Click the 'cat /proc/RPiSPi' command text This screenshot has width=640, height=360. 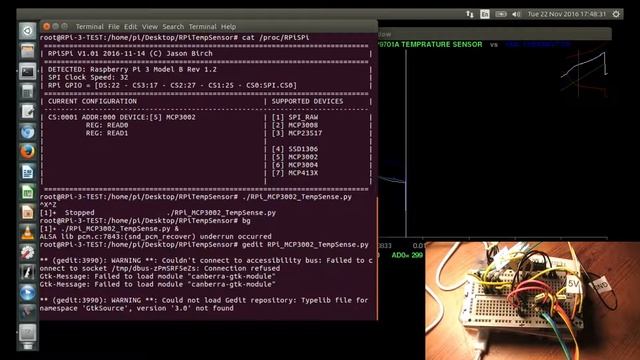[276, 38]
